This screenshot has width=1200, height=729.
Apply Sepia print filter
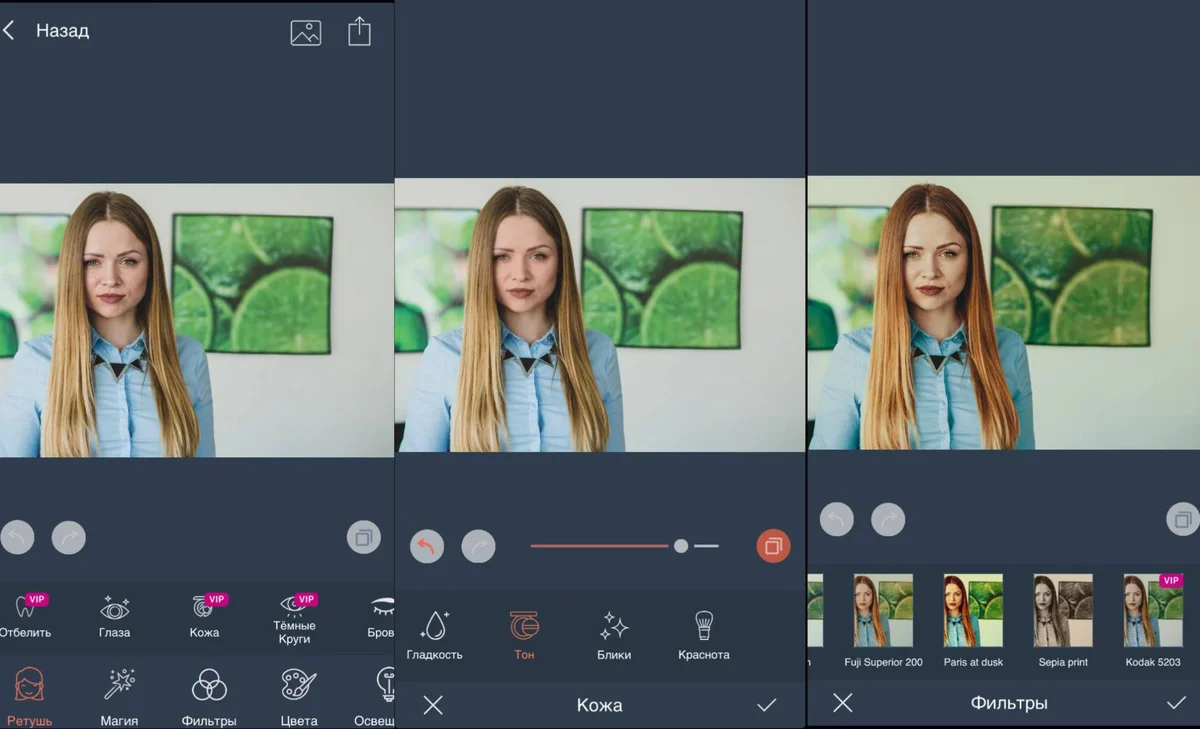(1063, 620)
